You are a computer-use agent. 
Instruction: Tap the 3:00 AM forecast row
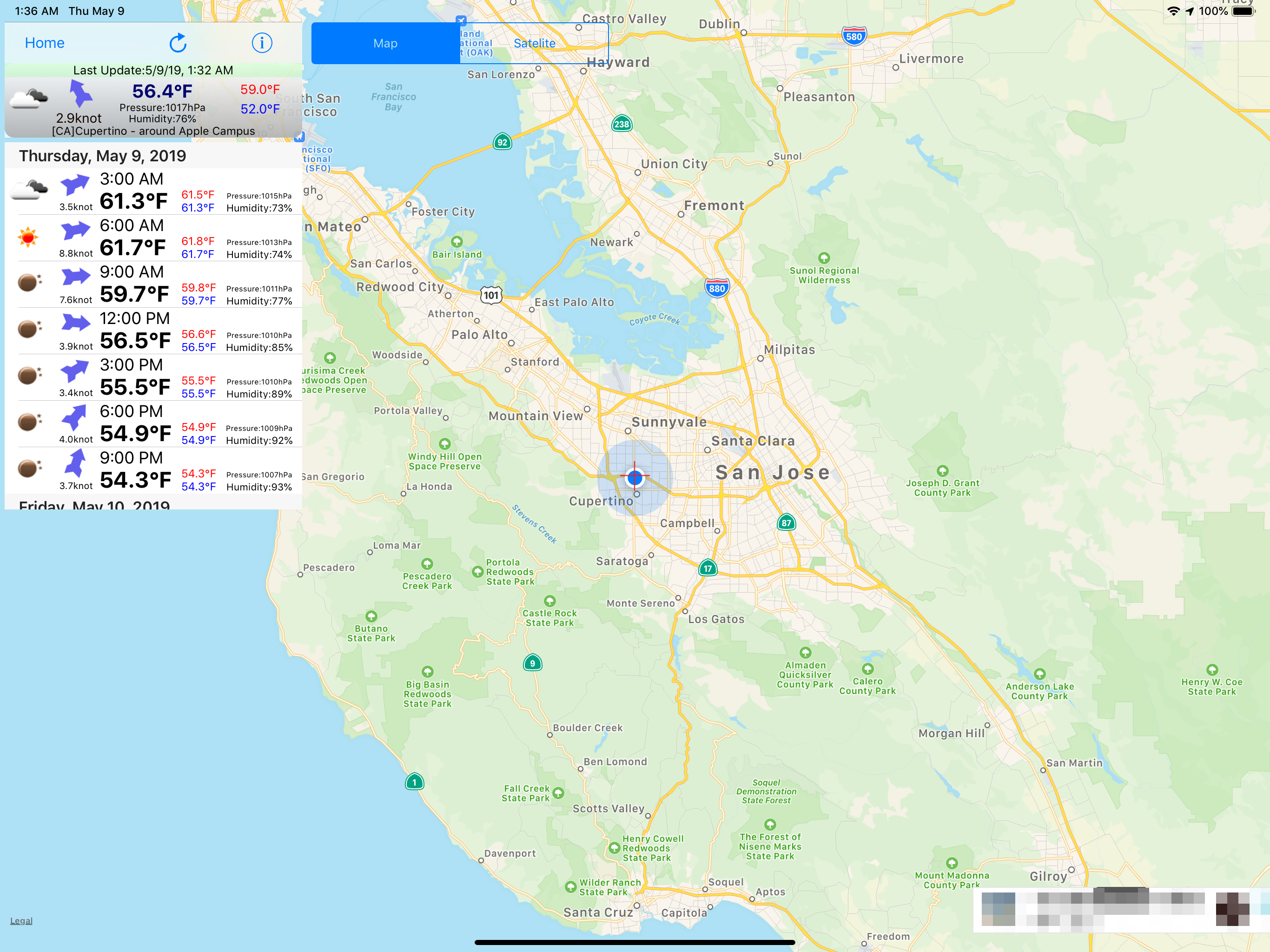pos(153,192)
